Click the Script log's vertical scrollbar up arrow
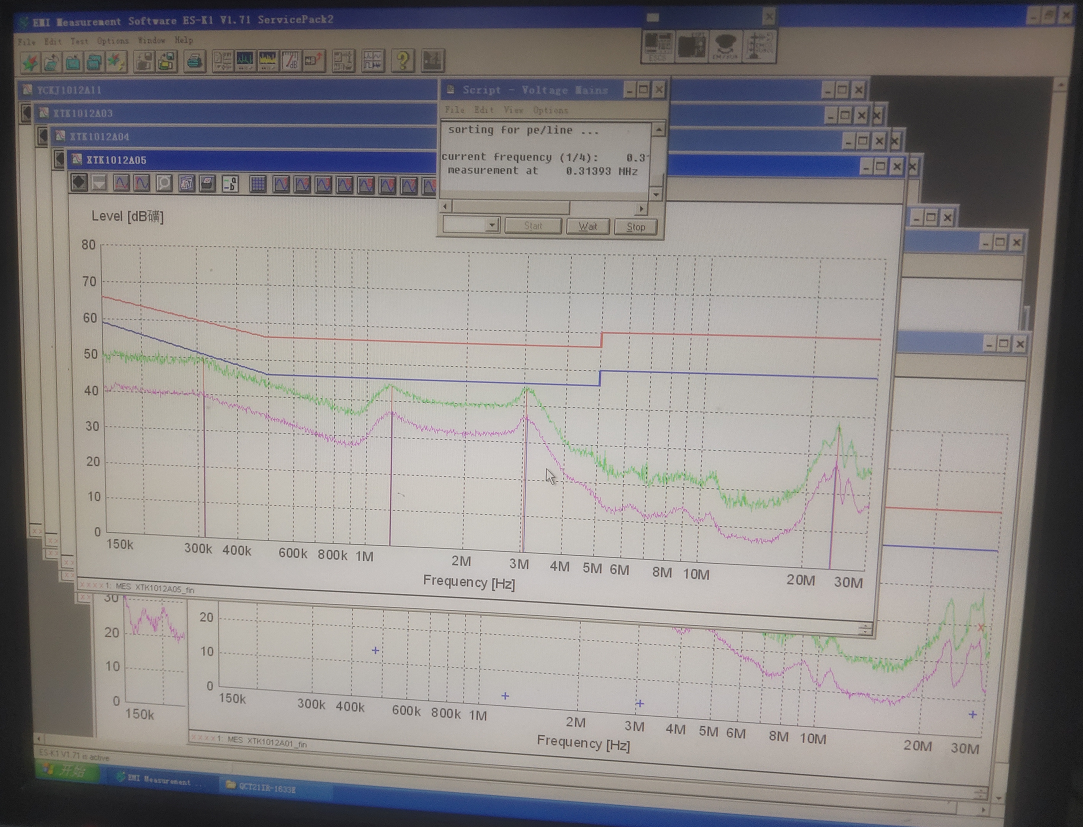Screen dimensions: 1083x827 point(658,129)
